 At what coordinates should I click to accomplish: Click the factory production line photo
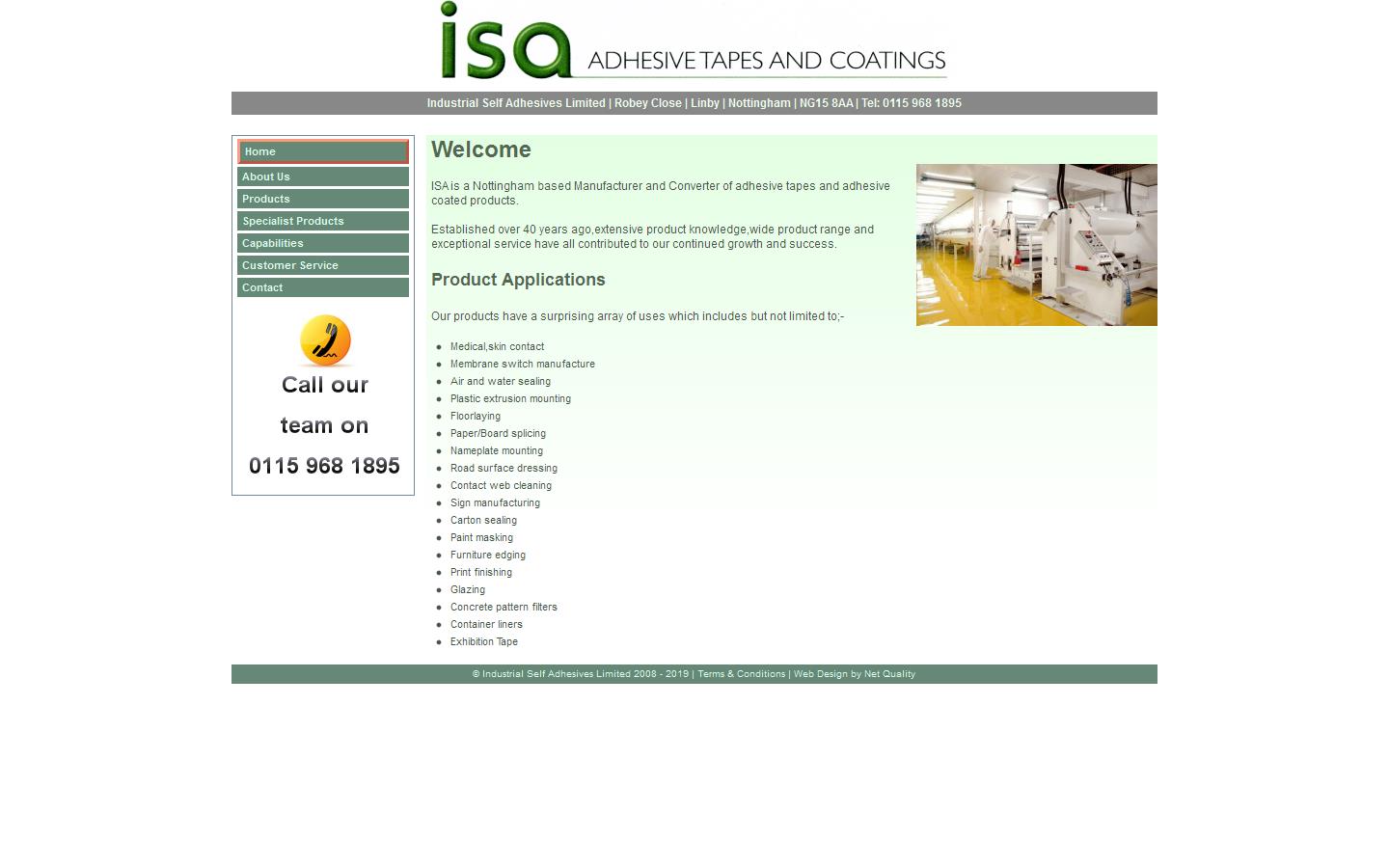click(x=1036, y=245)
